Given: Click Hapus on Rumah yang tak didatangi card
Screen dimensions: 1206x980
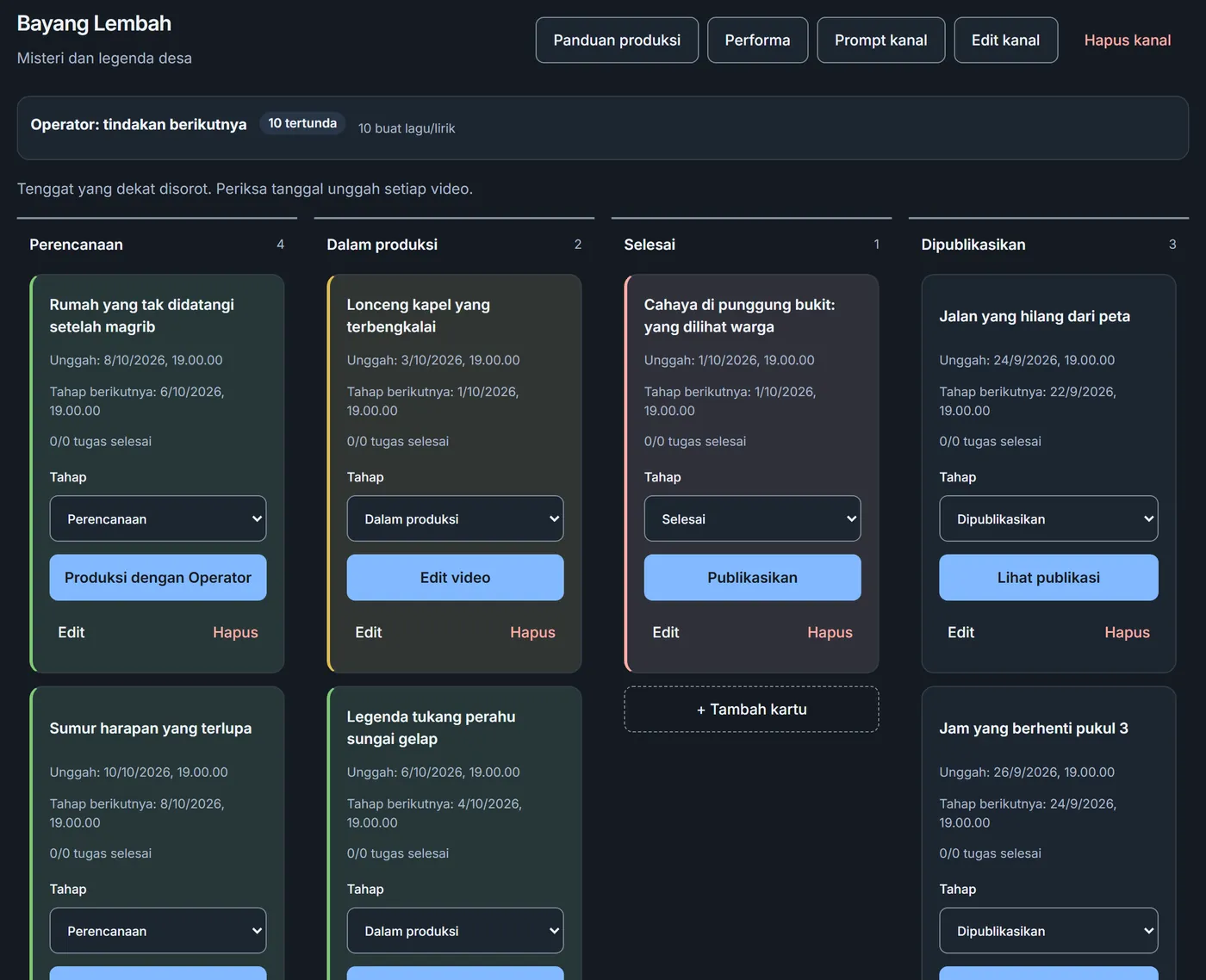Looking at the screenshot, I should point(235,632).
